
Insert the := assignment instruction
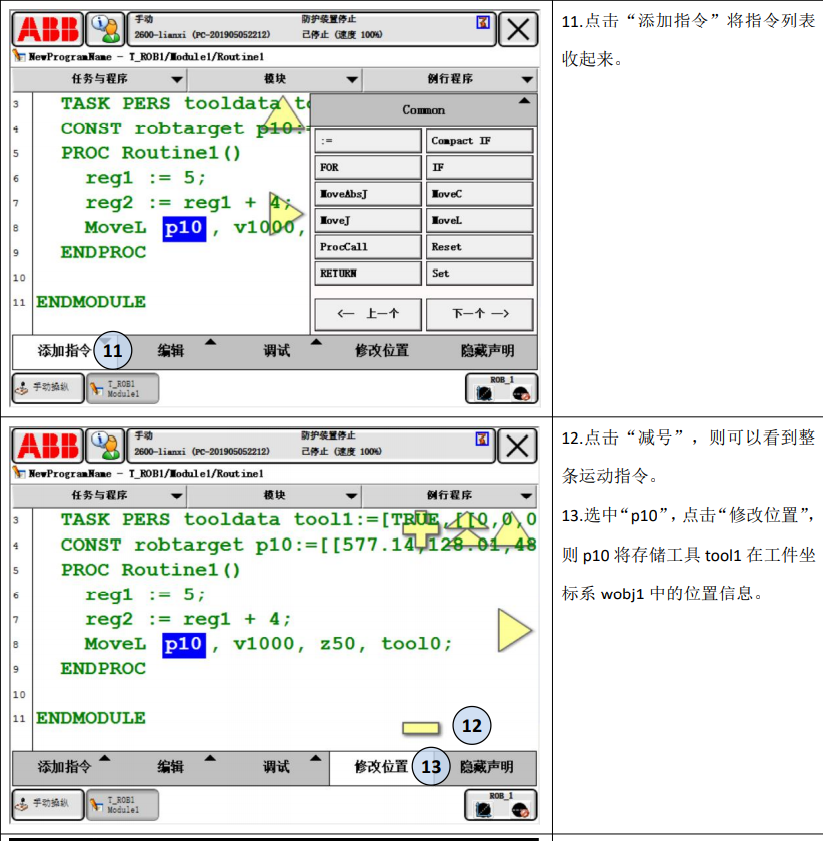click(368, 141)
